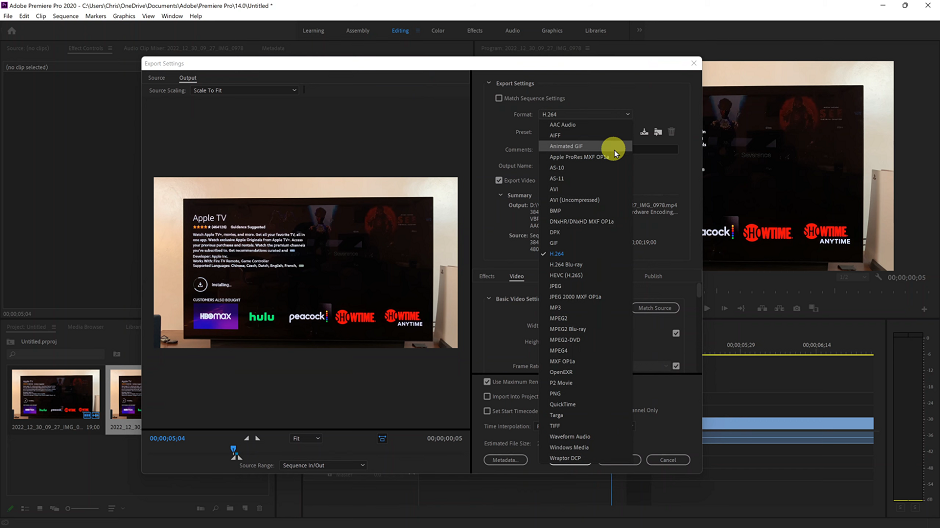Click the Set Out Point triangle icon
The image size is (940, 528).
[258, 438]
